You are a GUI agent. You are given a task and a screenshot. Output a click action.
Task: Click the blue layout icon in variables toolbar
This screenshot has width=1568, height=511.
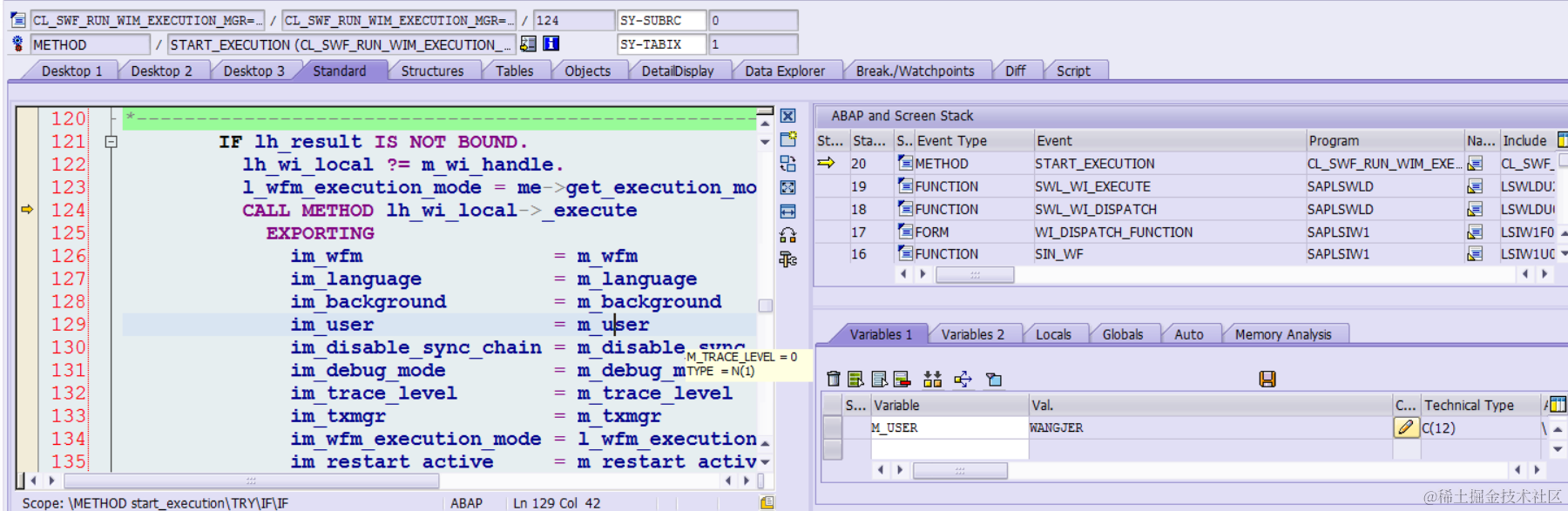click(993, 379)
